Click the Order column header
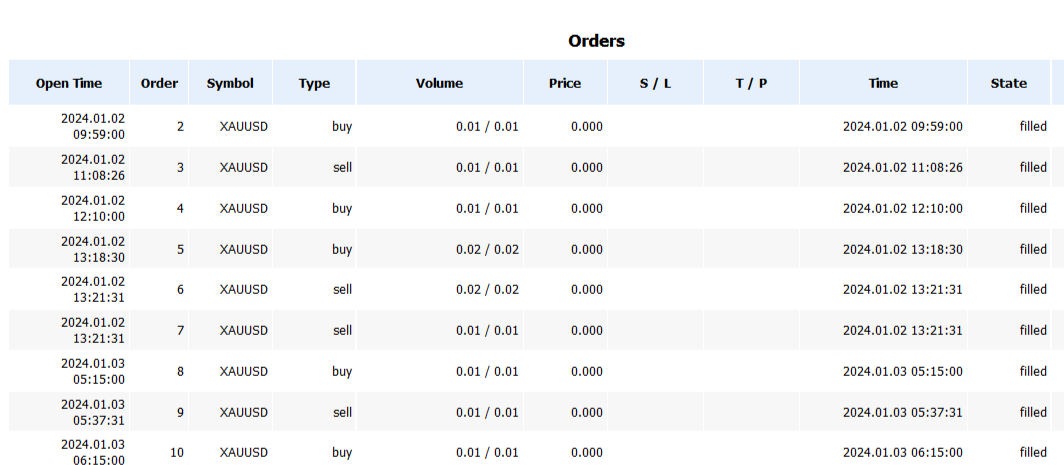 (x=159, y=83)
